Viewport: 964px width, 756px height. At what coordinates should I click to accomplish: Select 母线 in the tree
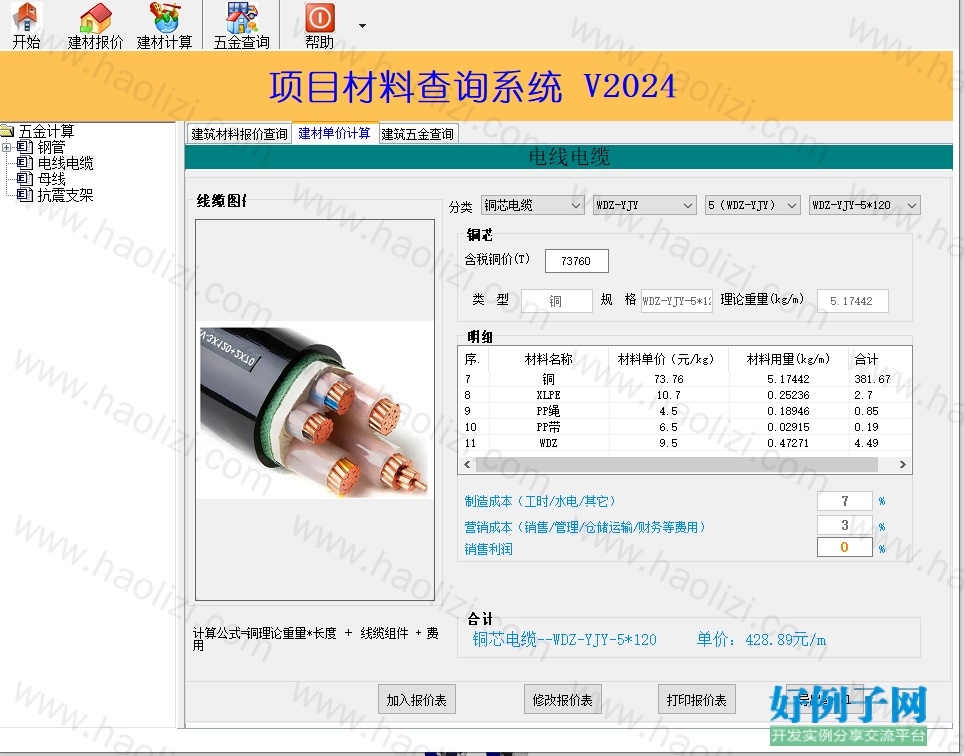(x=52, y=179)
